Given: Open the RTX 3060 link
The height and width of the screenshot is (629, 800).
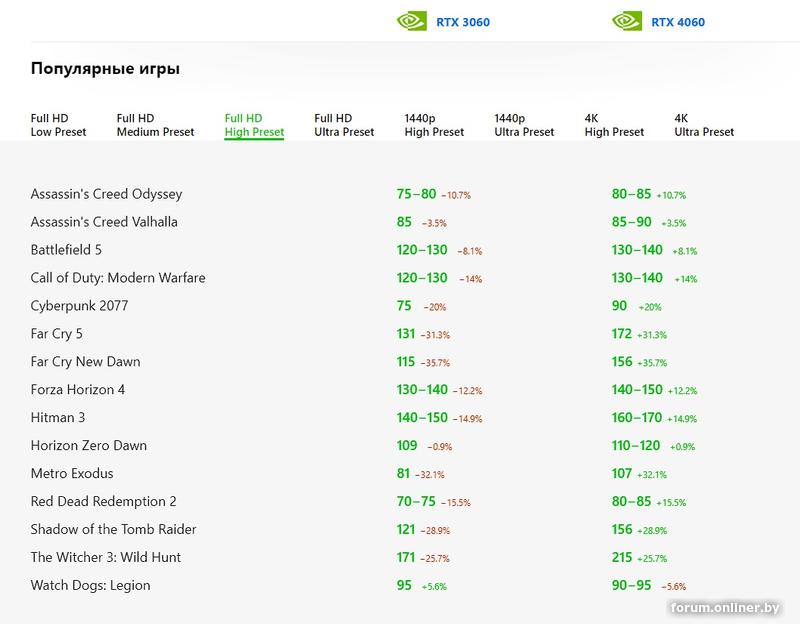Looking at the screenshot, I should (463, 22).
